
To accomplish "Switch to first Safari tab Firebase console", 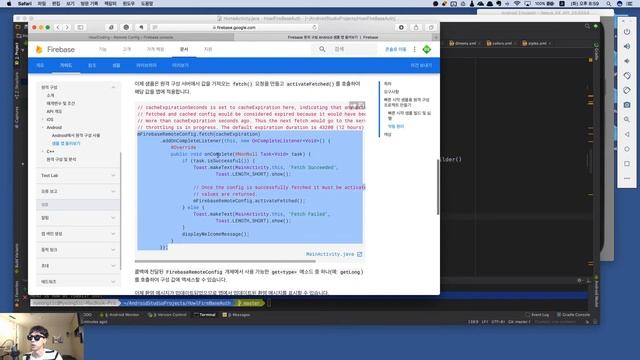I will (131, 37).
